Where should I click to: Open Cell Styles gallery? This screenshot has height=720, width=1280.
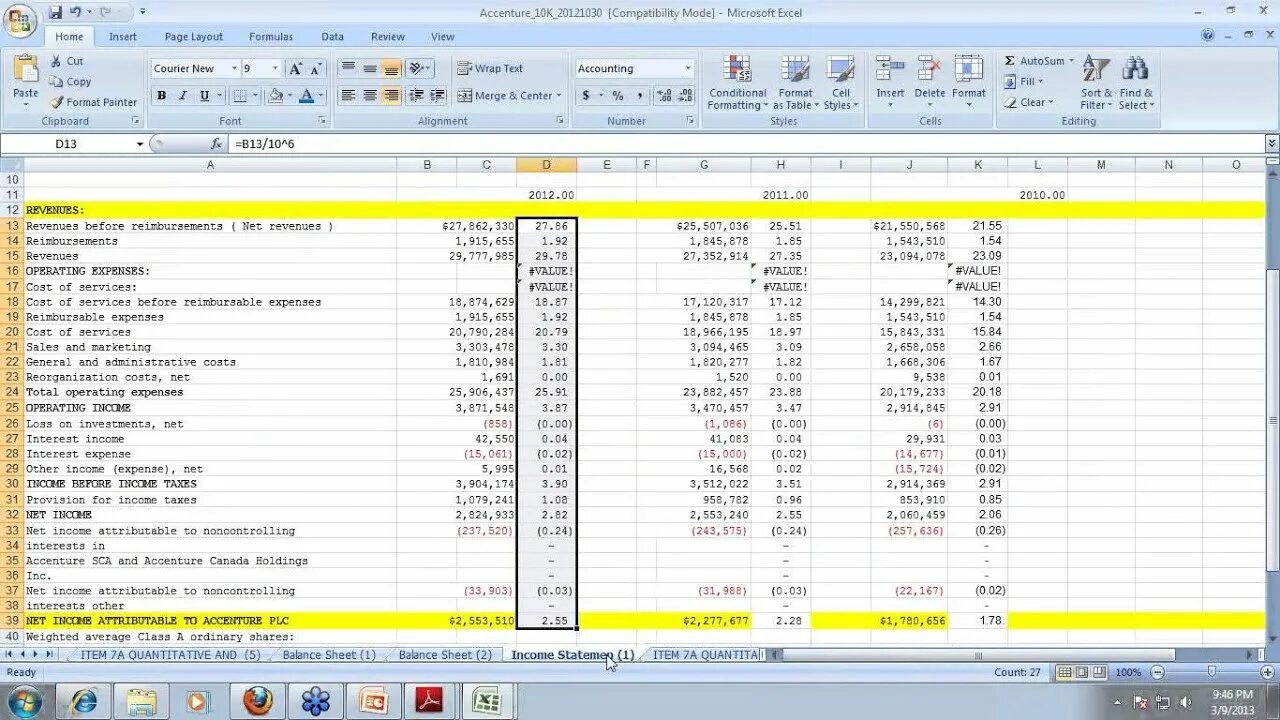pos(841,82)
